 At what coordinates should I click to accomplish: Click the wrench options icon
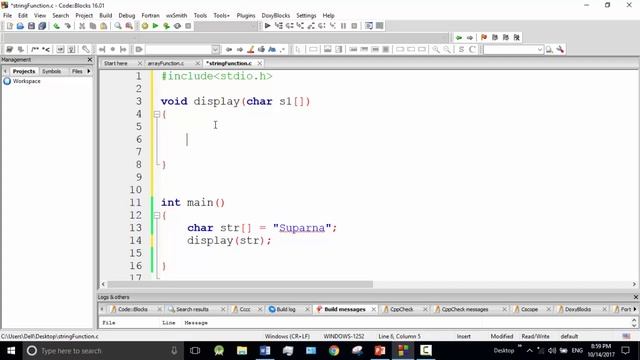(560, 49)
